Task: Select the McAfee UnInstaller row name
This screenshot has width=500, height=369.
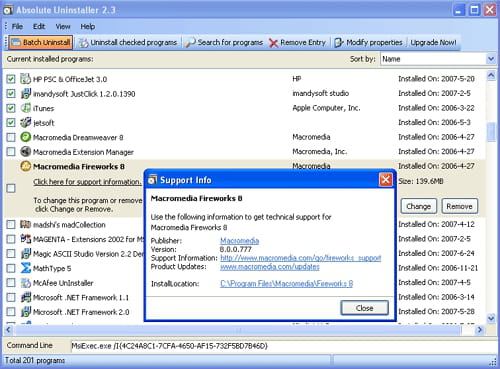Action: coord(63,283)
